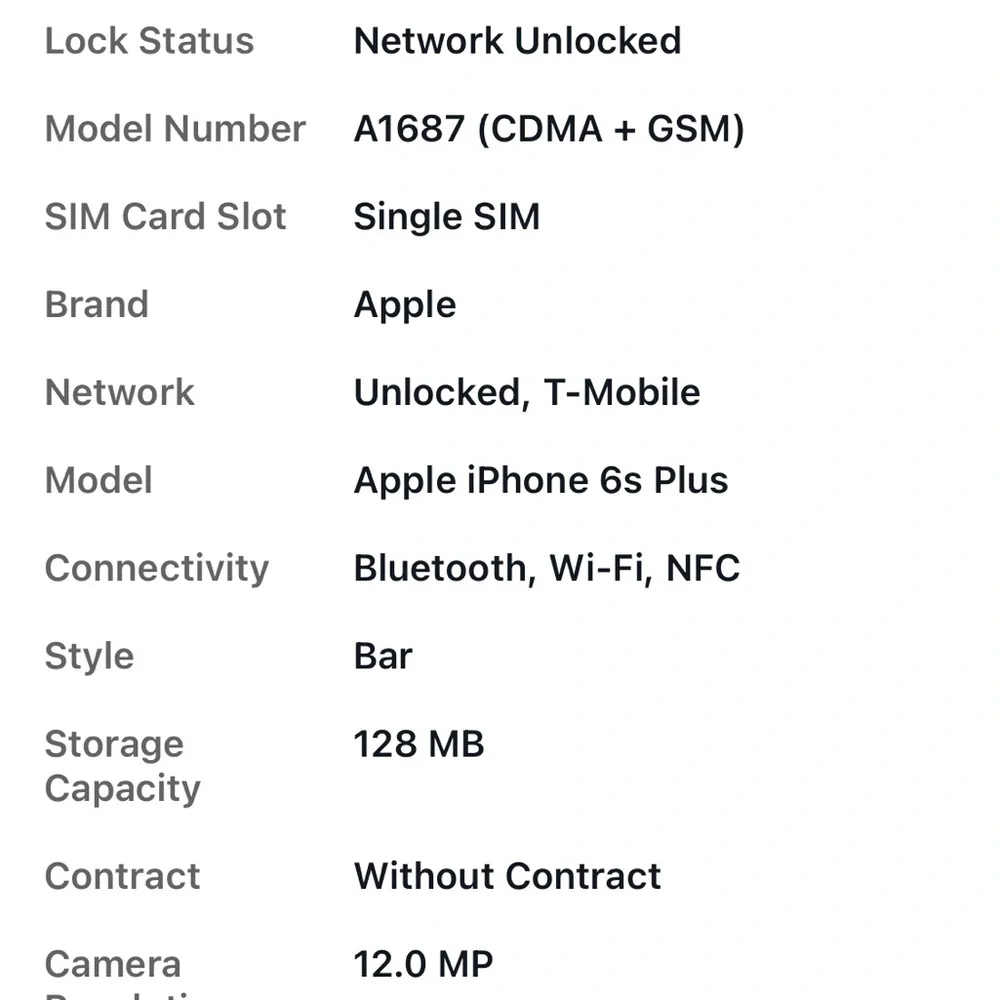Tap the 128 MB storage value
Viewport: 1000px width, 1000px height.
[419, 744]
